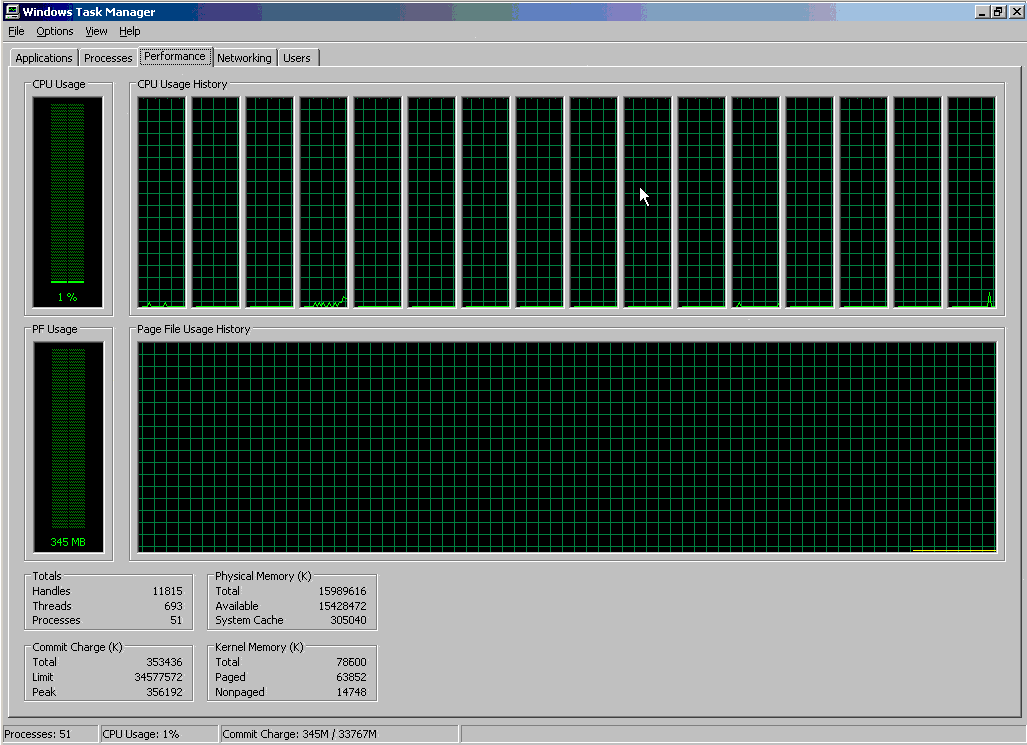Image resolution: width=1027 pixels, height=745 pixels.
Task: Switch to the Processes tab
Action: (108, 58)
